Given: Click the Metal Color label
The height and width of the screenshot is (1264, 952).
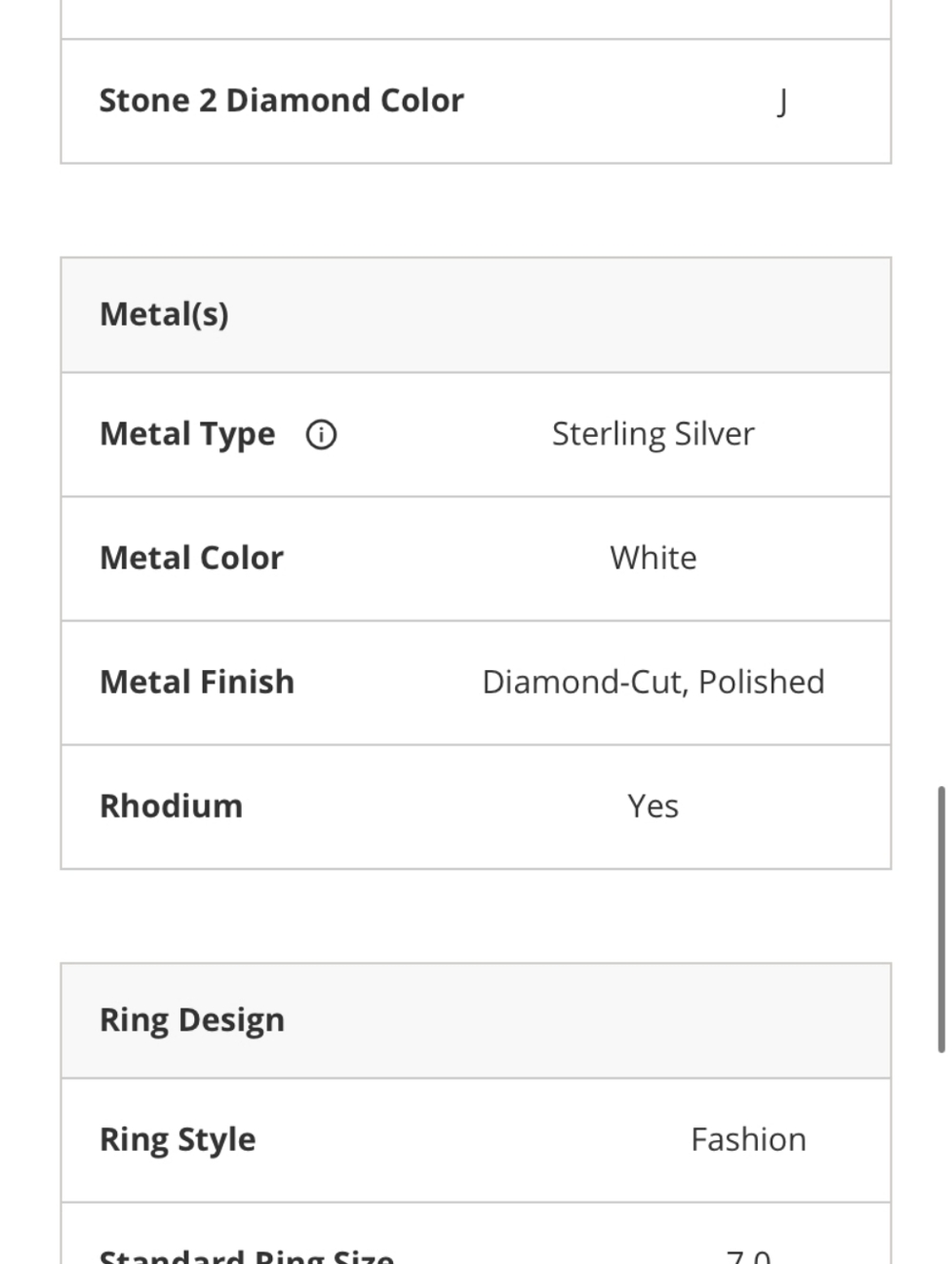Looking at the screenshot, I should click(191, 559).
